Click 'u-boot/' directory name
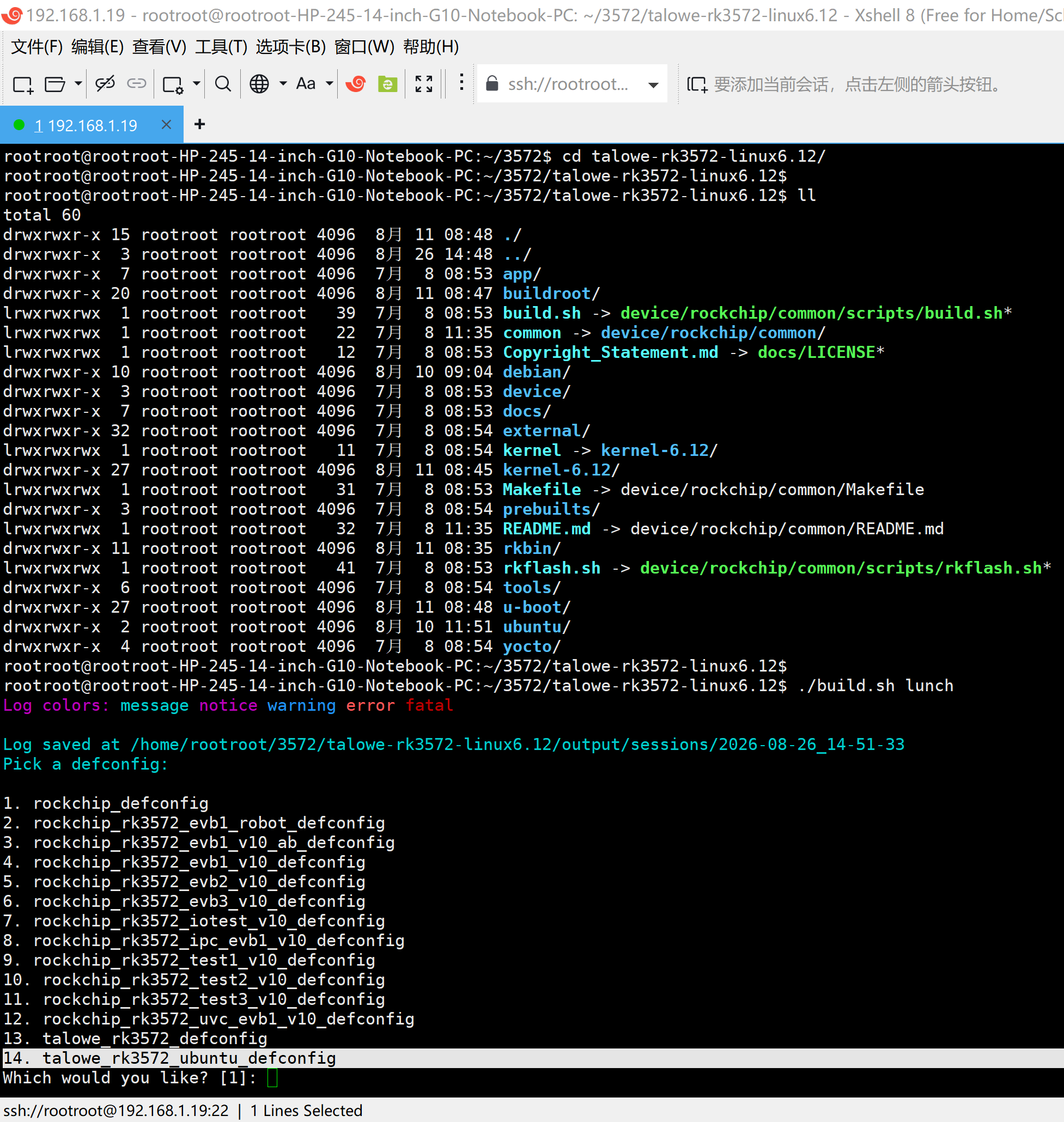This screenshot has height=1122, width=1064. point(537,607)
